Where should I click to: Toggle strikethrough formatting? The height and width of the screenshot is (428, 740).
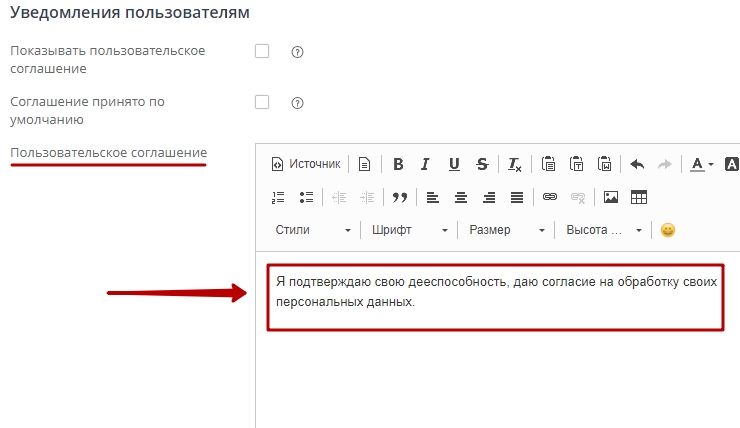482,164
